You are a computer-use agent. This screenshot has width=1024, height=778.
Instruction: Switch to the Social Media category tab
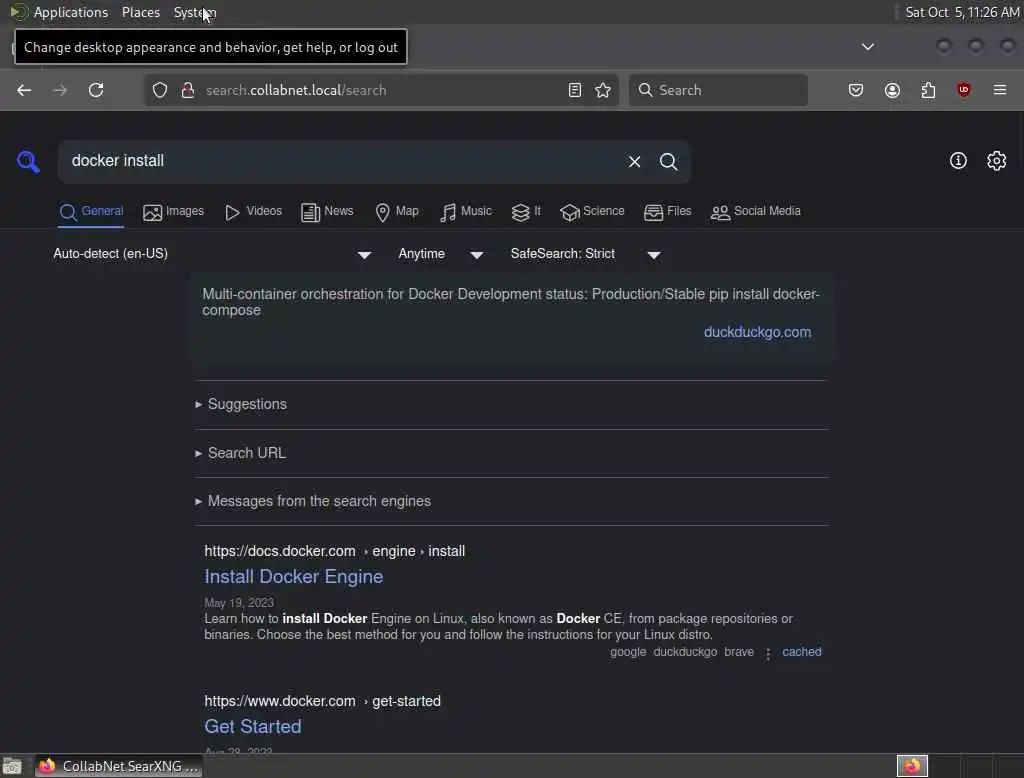756,212
